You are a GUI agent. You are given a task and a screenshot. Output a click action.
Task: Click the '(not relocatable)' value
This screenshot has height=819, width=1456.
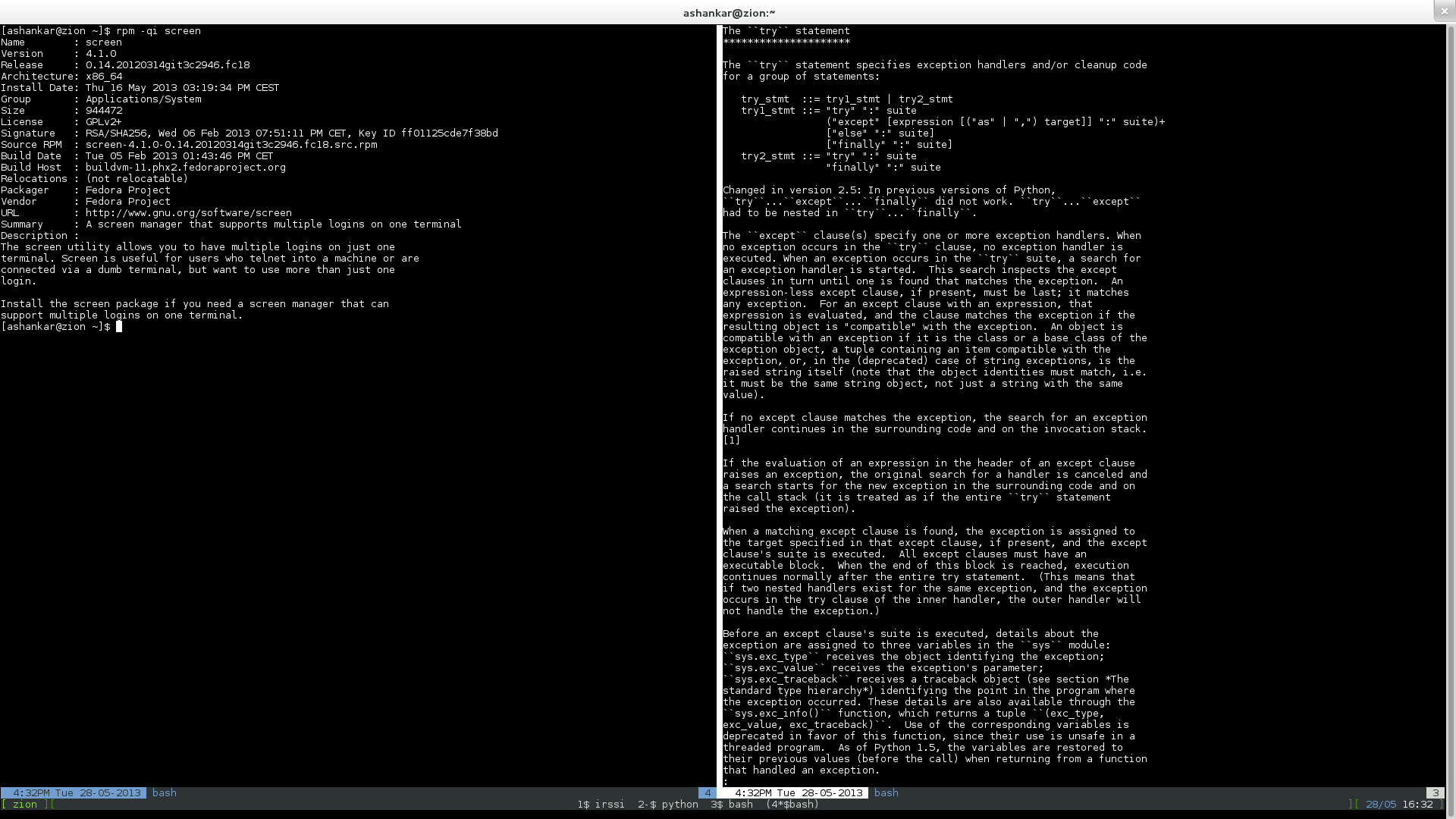[137, 179]
